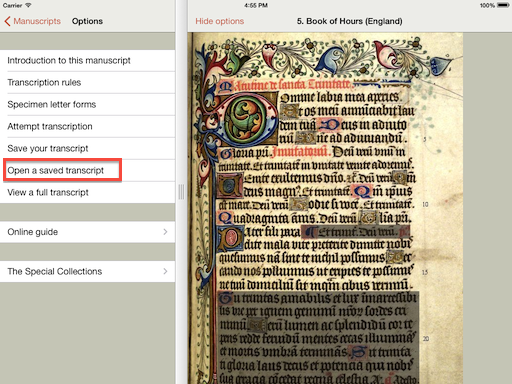Open Introduction to this manuscript
Viewport: 512px width, 384px height.
tap(87, 60)
